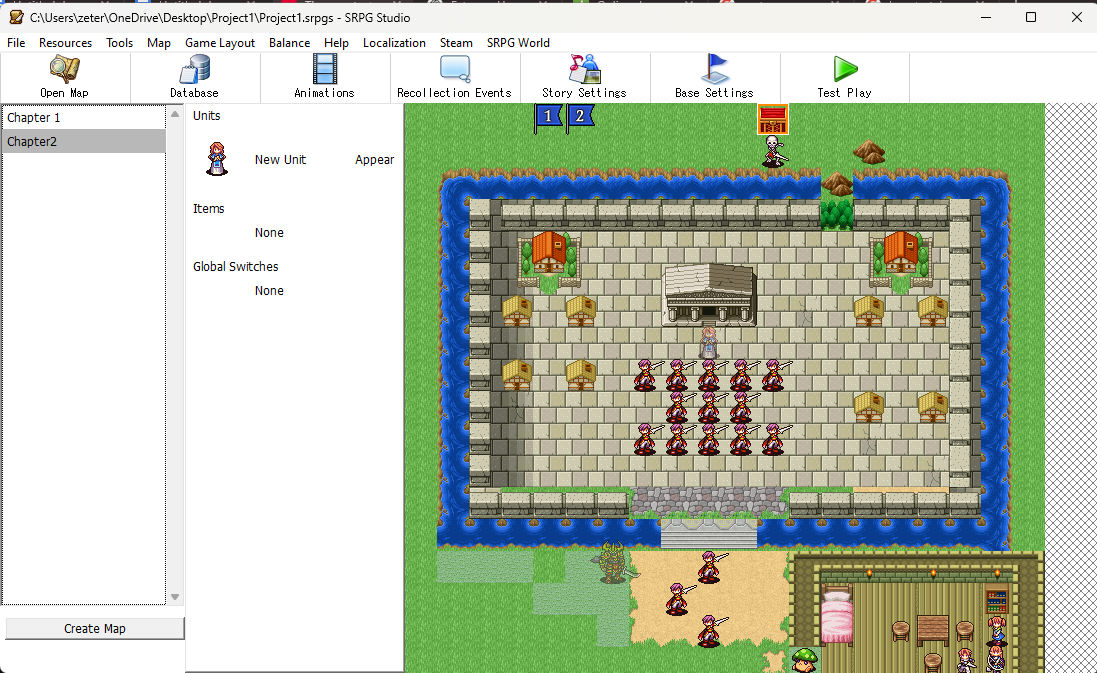Select the faded girl unit below temple

coord(709,343)
